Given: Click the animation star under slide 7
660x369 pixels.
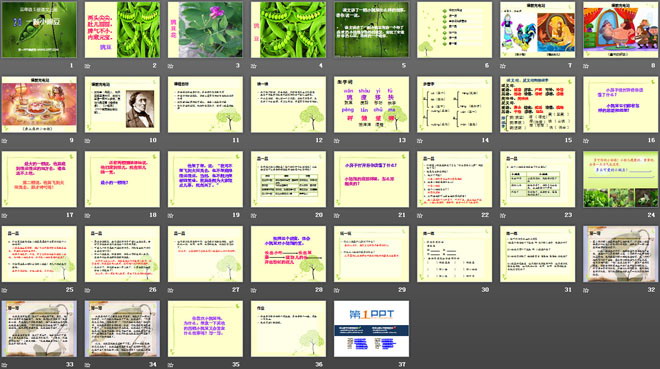Looking at the screenshot, I should click(x=503, y=66).
